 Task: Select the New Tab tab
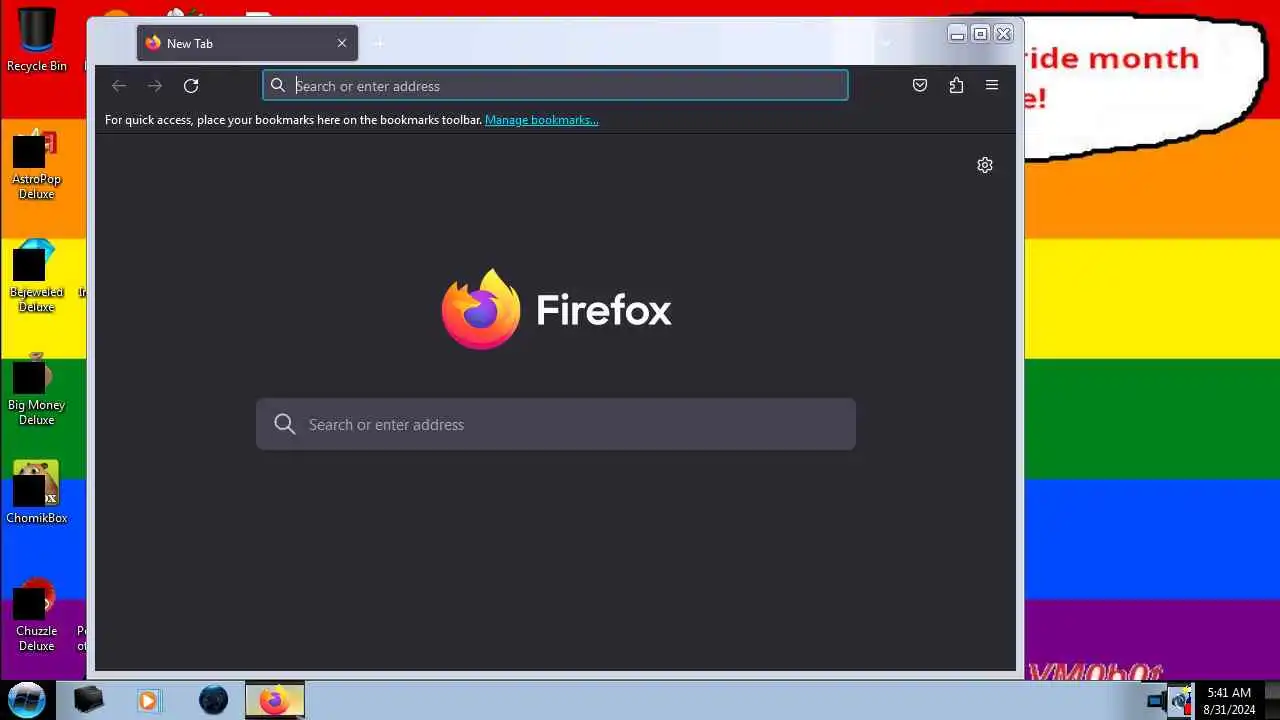[x=247, y=43]
